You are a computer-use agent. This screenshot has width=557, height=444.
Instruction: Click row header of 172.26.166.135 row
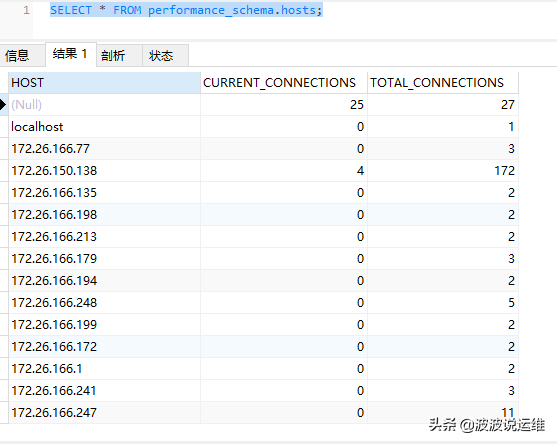pyautogui.click(x=4, y=193)
